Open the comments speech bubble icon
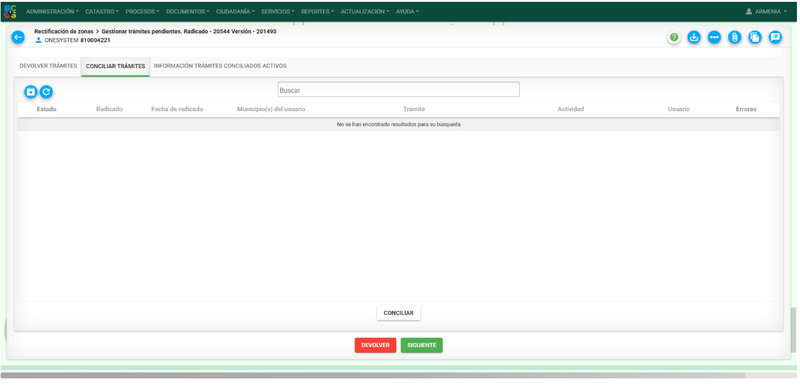The width and height of the screenshot is (800, 387). point(776,37)
